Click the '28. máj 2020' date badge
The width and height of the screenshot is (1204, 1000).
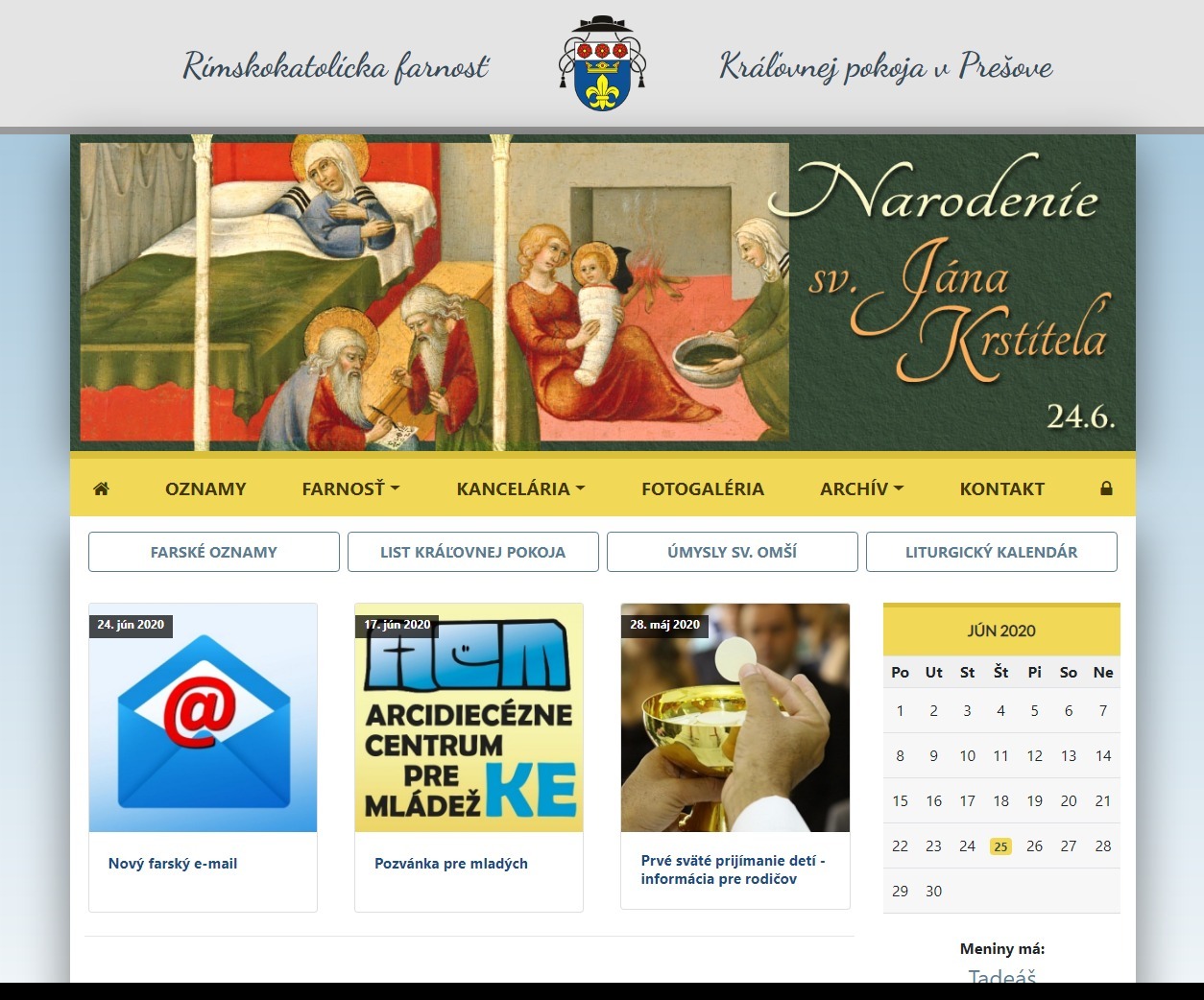(x=664, y=625)
